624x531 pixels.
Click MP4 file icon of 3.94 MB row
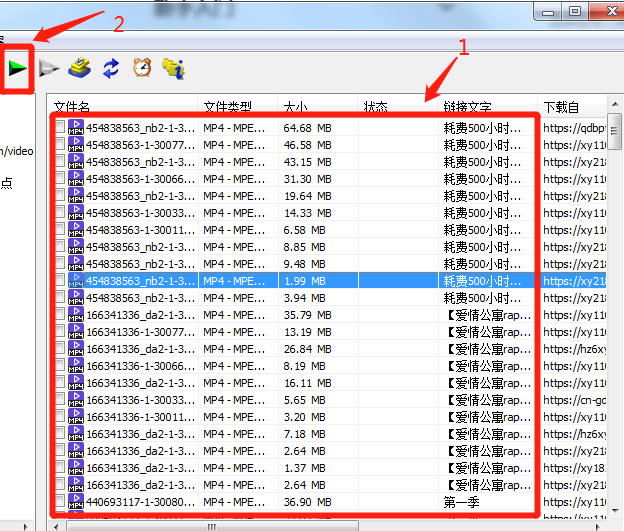coord(76,297)
